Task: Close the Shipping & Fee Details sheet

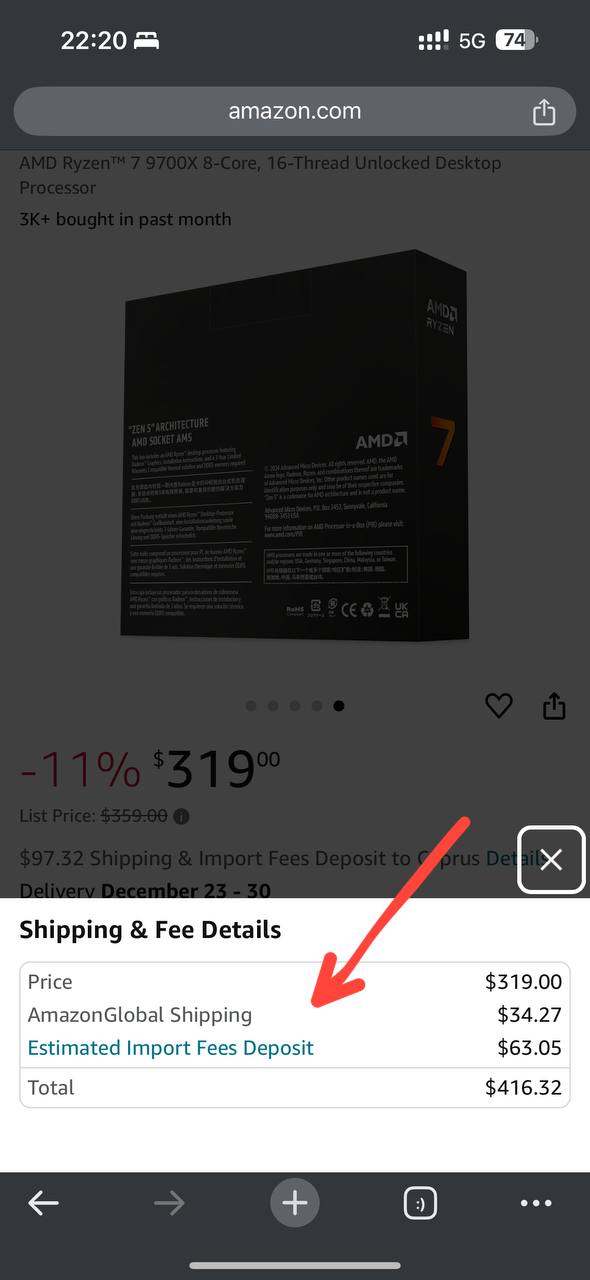Action: point(551,859)
